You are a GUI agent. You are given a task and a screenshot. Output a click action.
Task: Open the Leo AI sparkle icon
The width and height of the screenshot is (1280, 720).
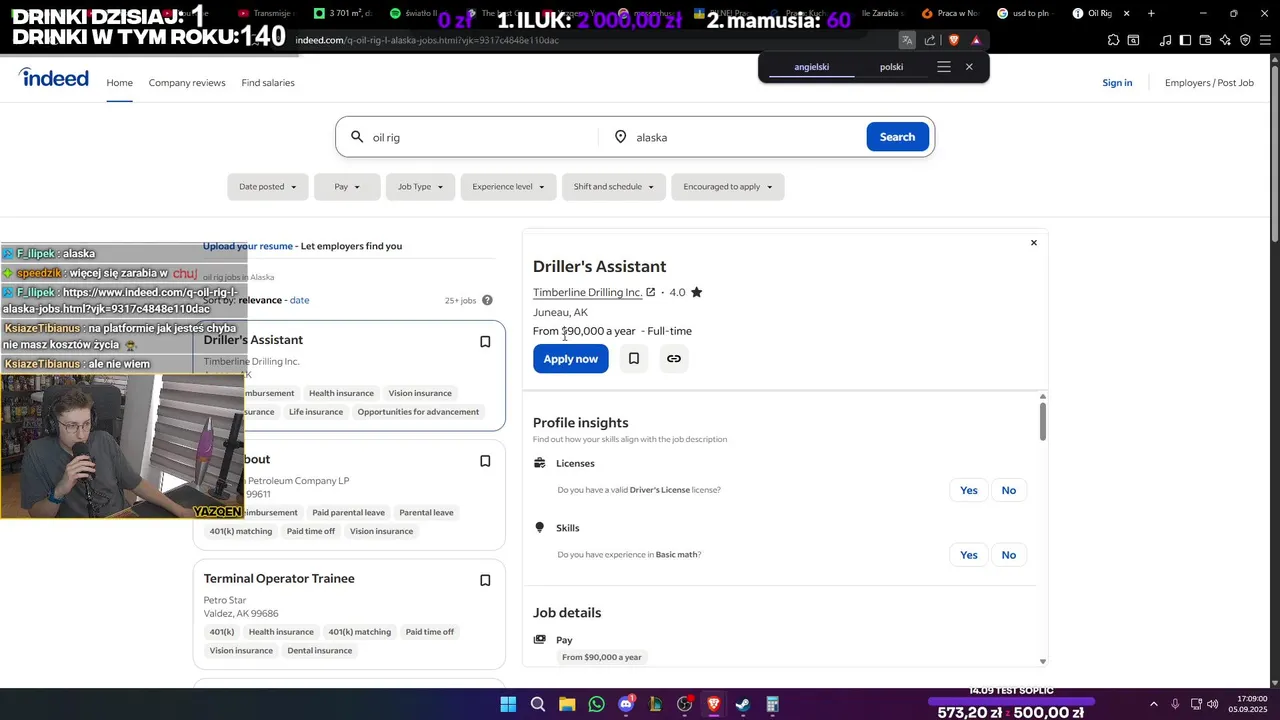click(x=1225, y=40)
